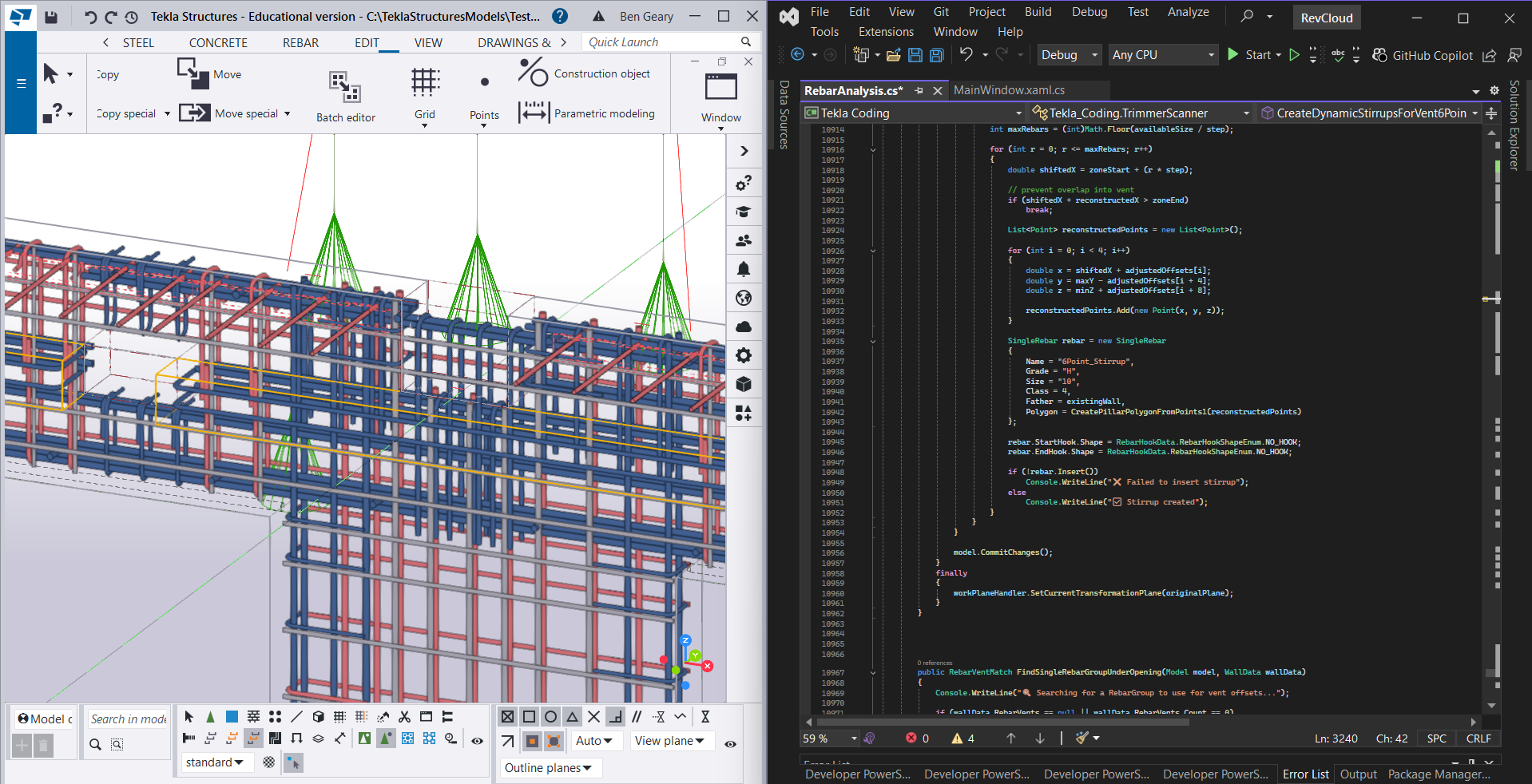The image size is (1532, 784).
Task: Open Tekla undo history clock icon
Action: coord(132,17)
